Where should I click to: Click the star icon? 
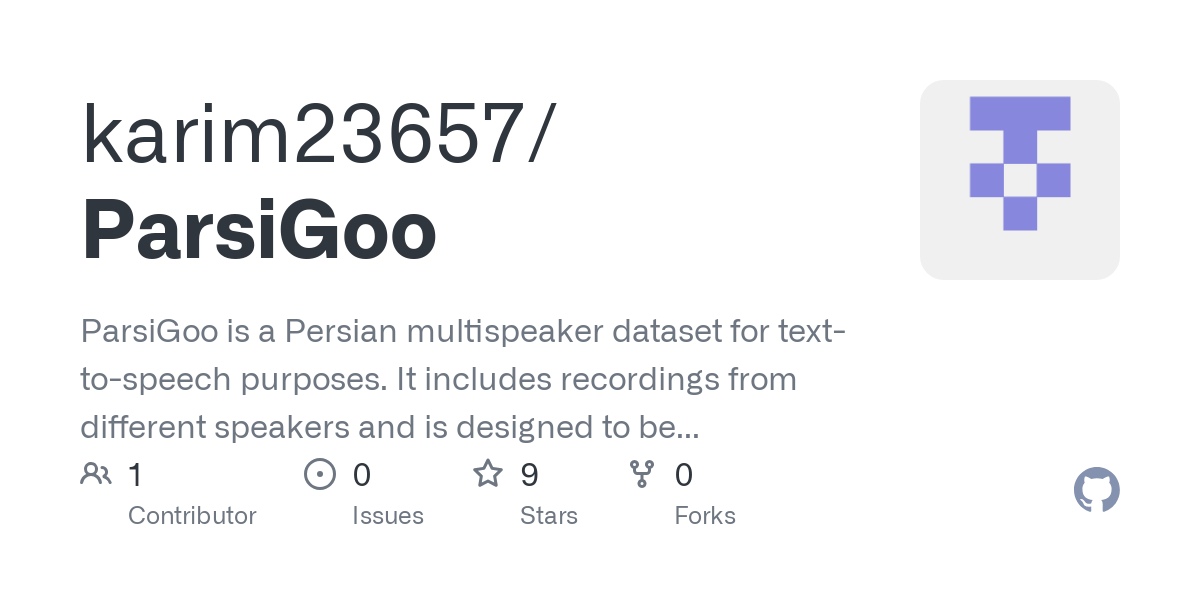(488, 473)
